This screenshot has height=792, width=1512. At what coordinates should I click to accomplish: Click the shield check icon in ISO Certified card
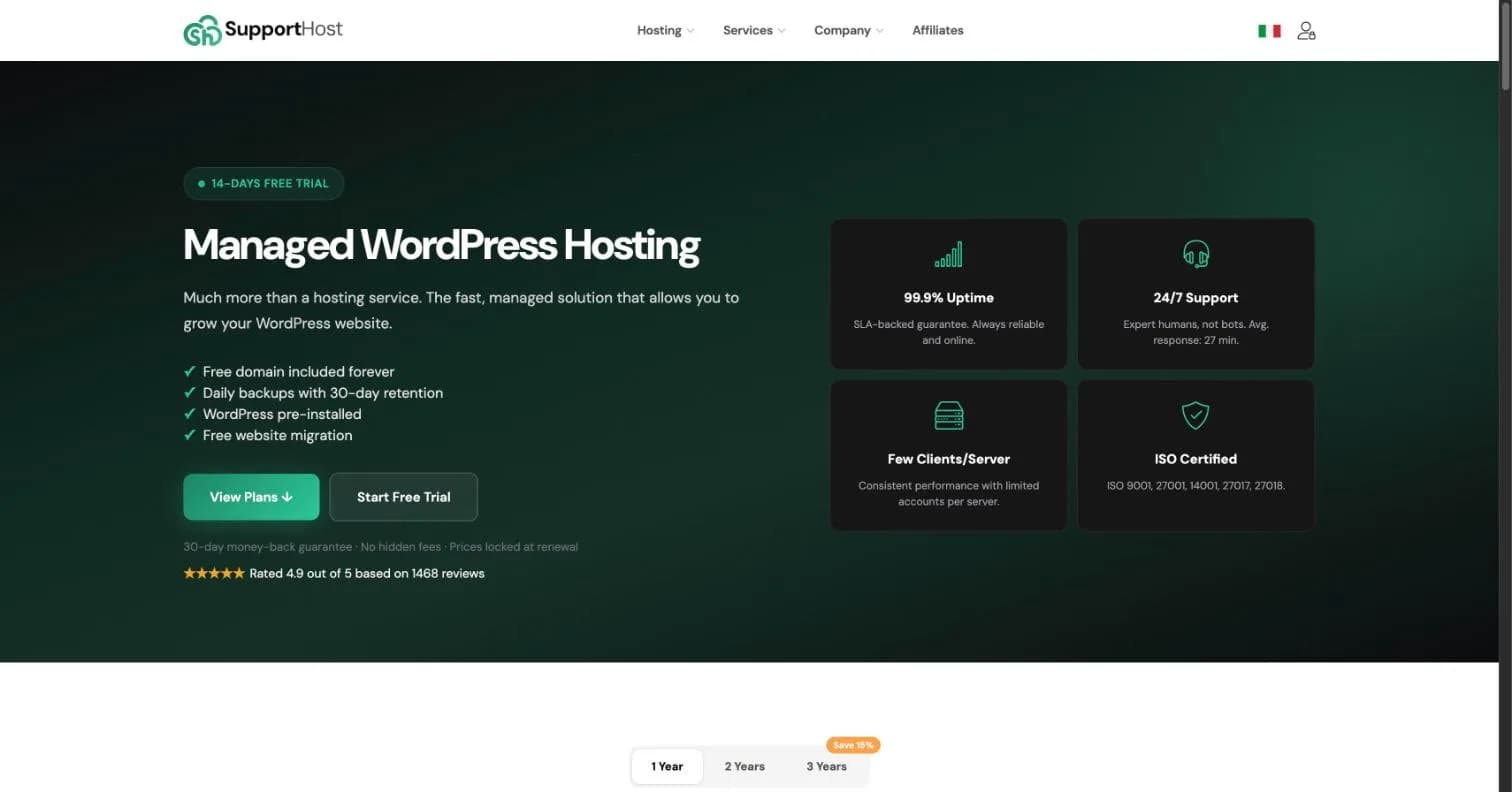1196,415
